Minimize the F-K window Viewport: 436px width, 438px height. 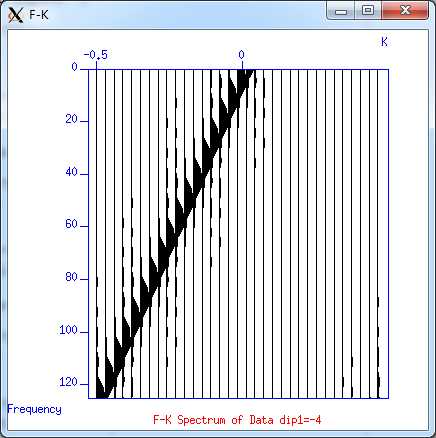(341, 11)
